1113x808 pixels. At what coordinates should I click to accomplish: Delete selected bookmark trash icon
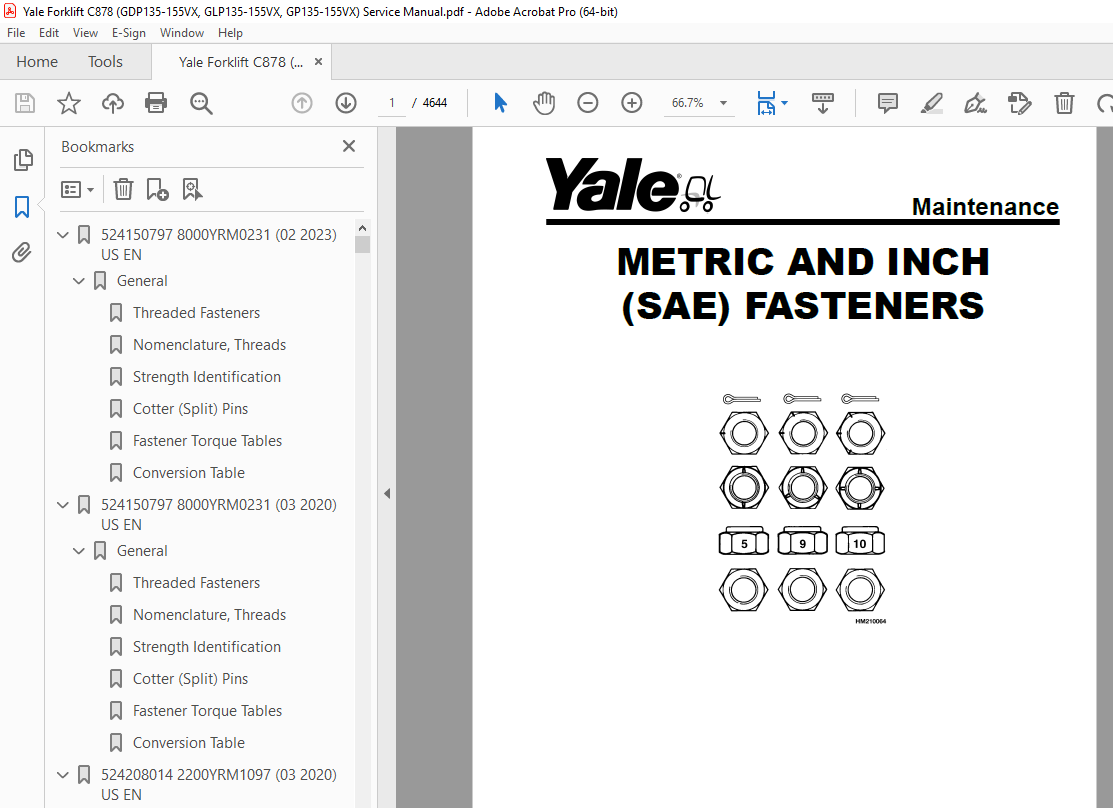click(124, 190)
